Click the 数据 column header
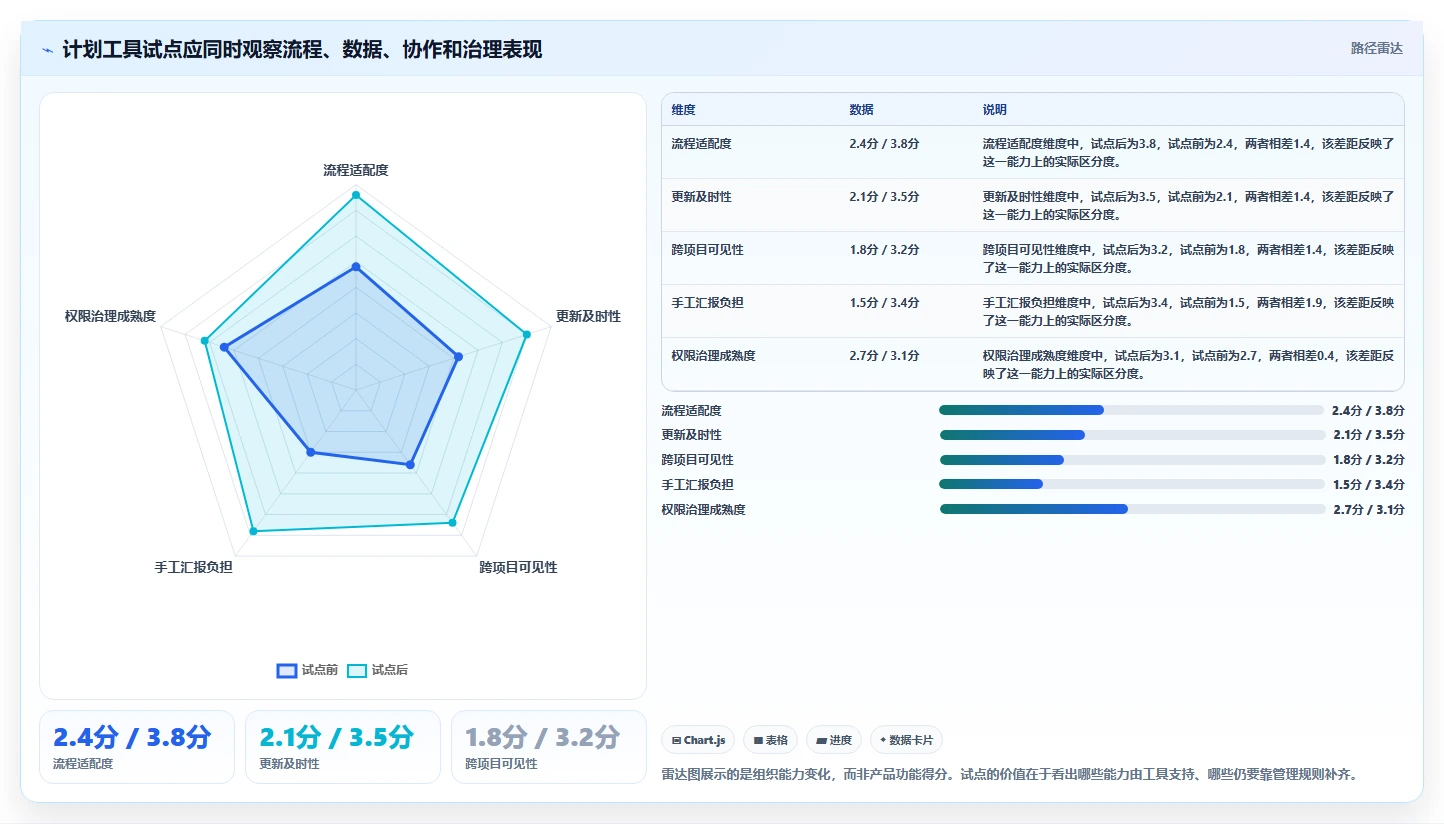This screenshot has height=824, width=1444. click(862, 110)
